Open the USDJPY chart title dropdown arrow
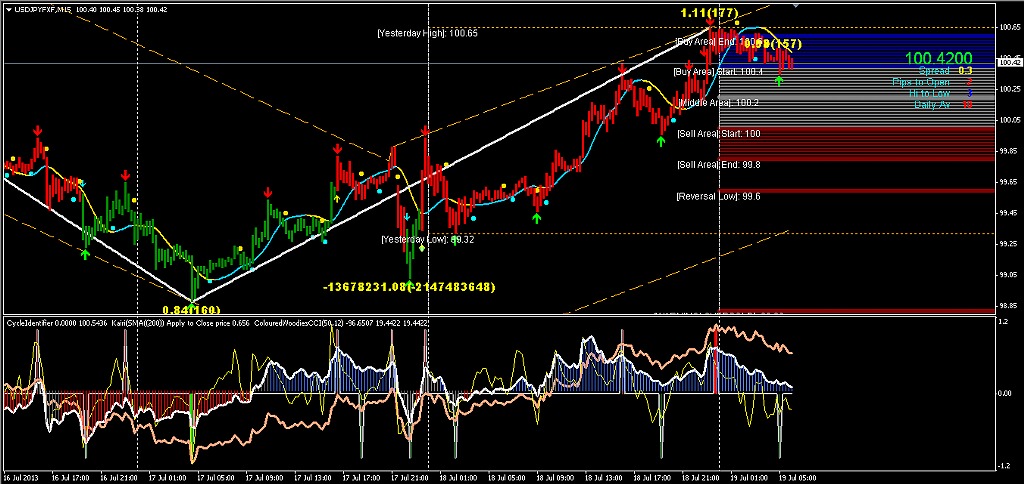Viewport: 1024px width, 484px height. [x=8, y=8]
